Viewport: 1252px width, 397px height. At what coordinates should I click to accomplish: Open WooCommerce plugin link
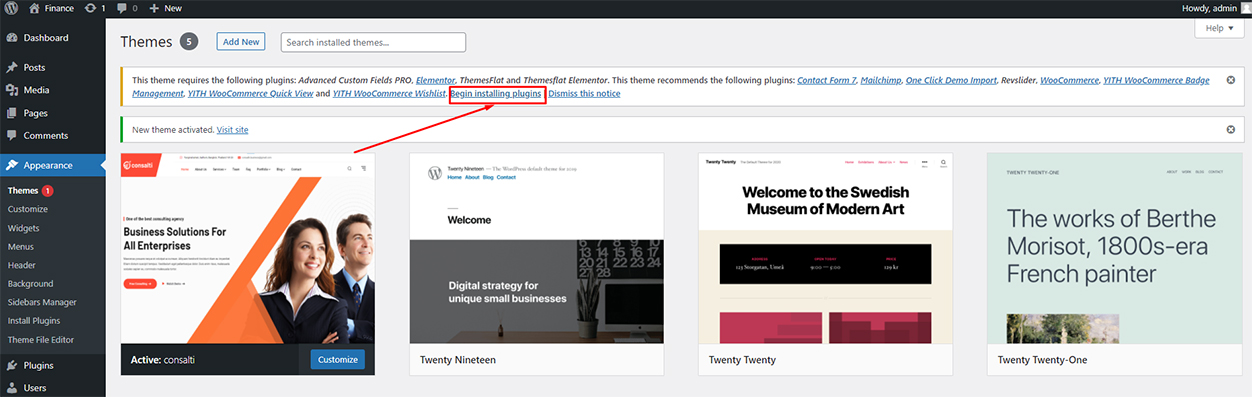coord(1069,79)
